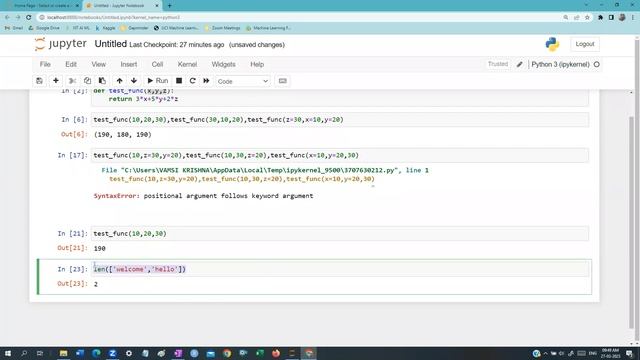The image size is (640, 360).
Task: Close the Untitled Jupyter Notebook tab
Action: [157, 6]
